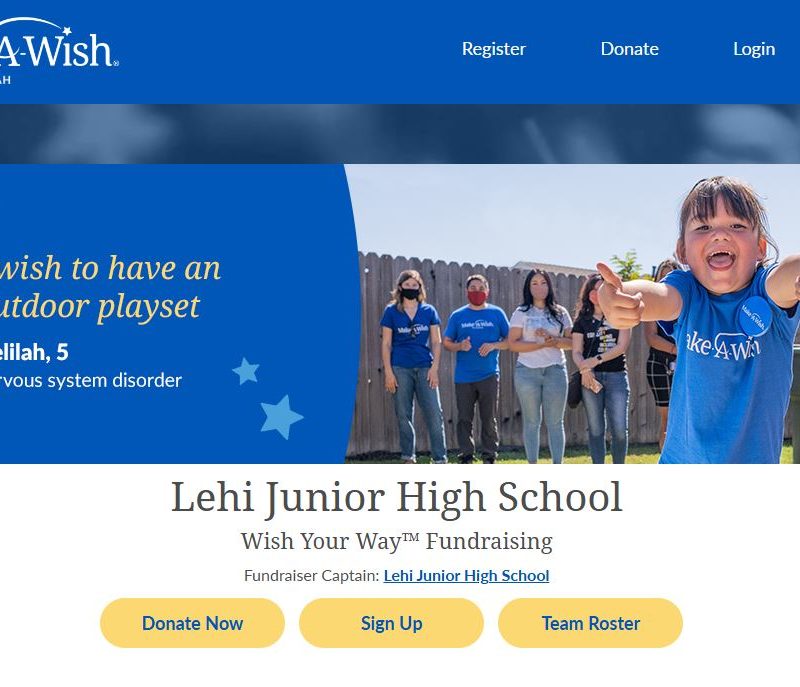Viewport: 800px width, 687px height.
Task: Click the Sign Up button
Action: click(x=391, y=623)
